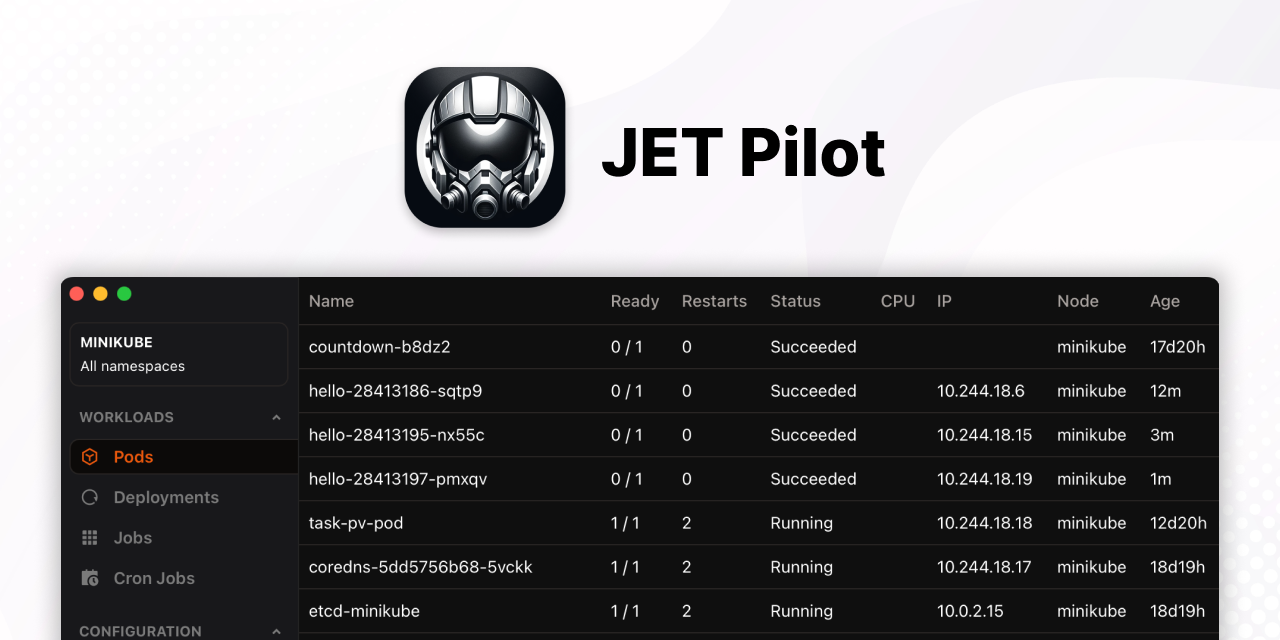Viewport: 1280px width, 640px height.
Task: Click the JET Pilot helmet logo
Action: [x=485, y=147]
